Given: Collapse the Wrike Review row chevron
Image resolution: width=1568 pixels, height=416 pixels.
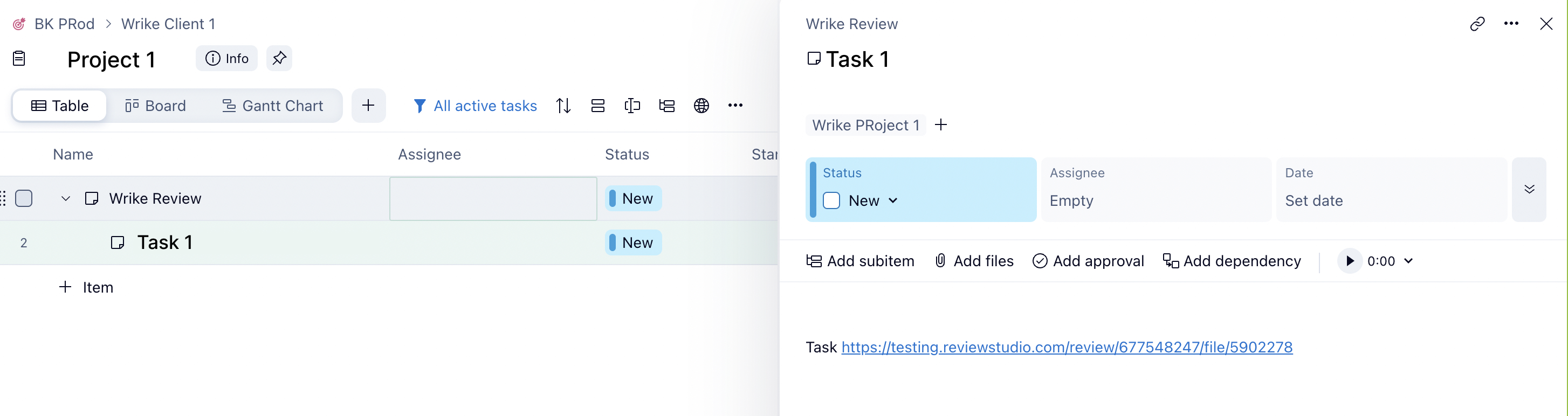Looking at the screenshot, I should (66, 199).
